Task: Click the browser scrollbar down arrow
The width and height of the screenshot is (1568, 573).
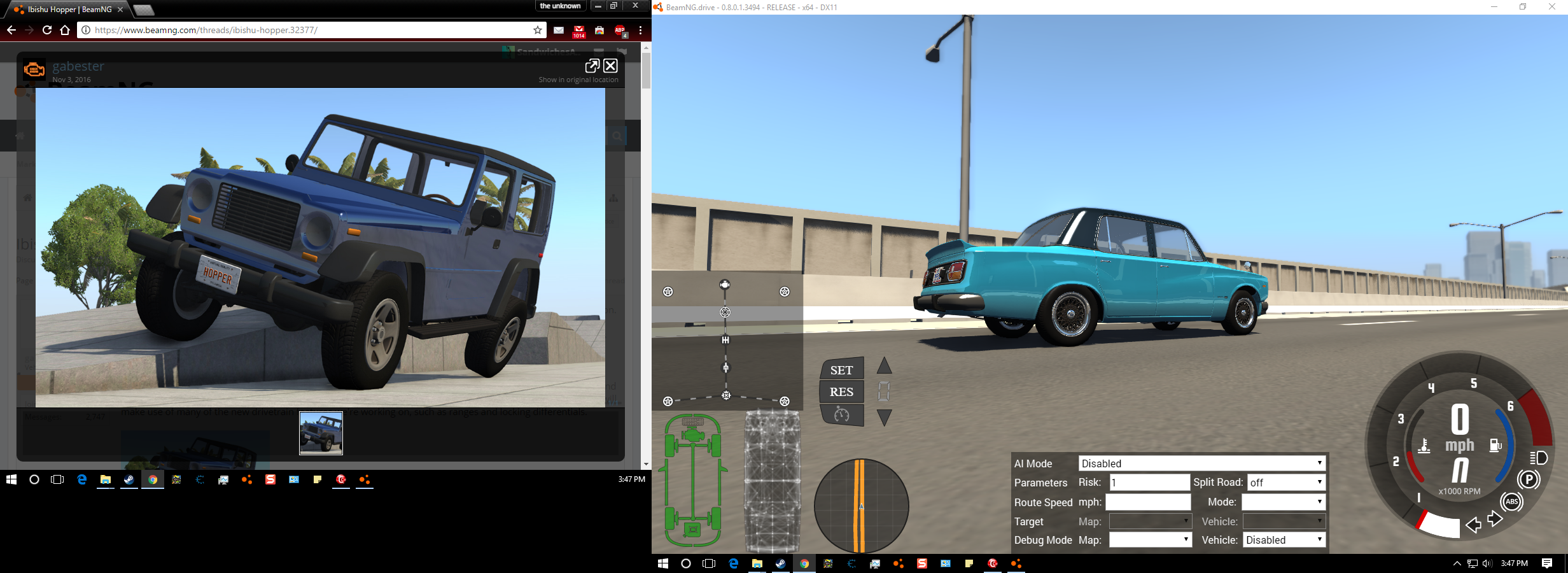Action: [x=646, y=465]
